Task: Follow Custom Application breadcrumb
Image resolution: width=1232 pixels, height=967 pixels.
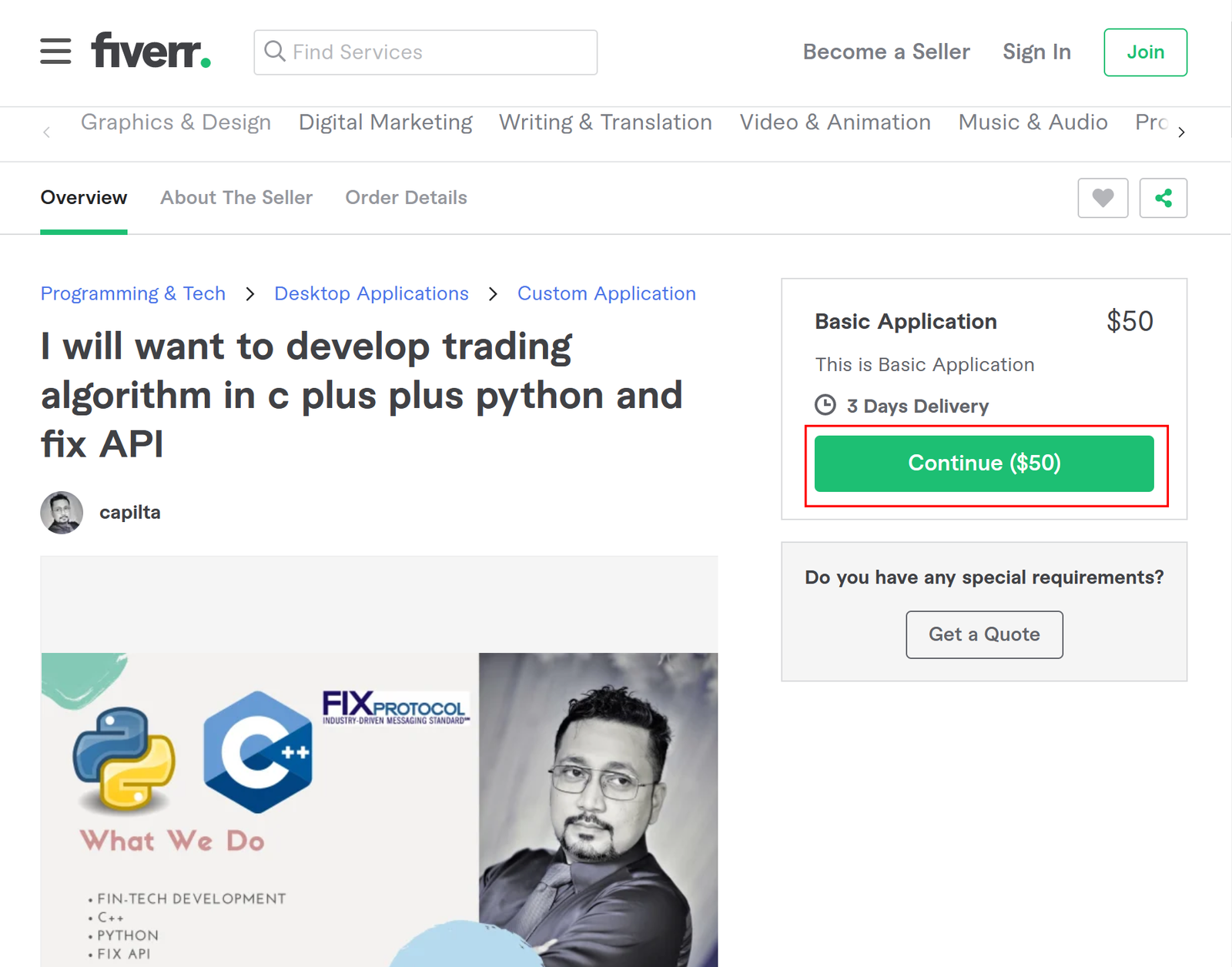Action: coord(607,293)
